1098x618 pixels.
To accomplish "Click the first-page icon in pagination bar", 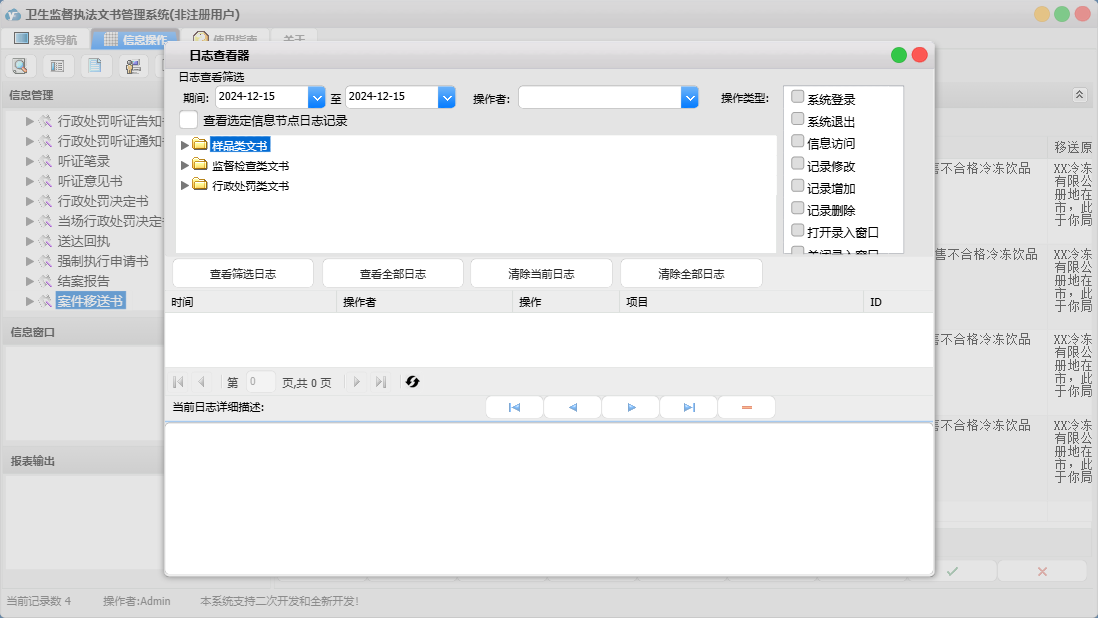I will point(178,382).
